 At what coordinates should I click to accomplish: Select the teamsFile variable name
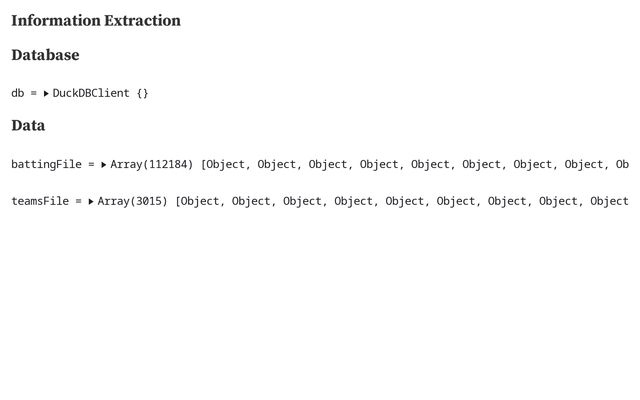coord(40,201)
